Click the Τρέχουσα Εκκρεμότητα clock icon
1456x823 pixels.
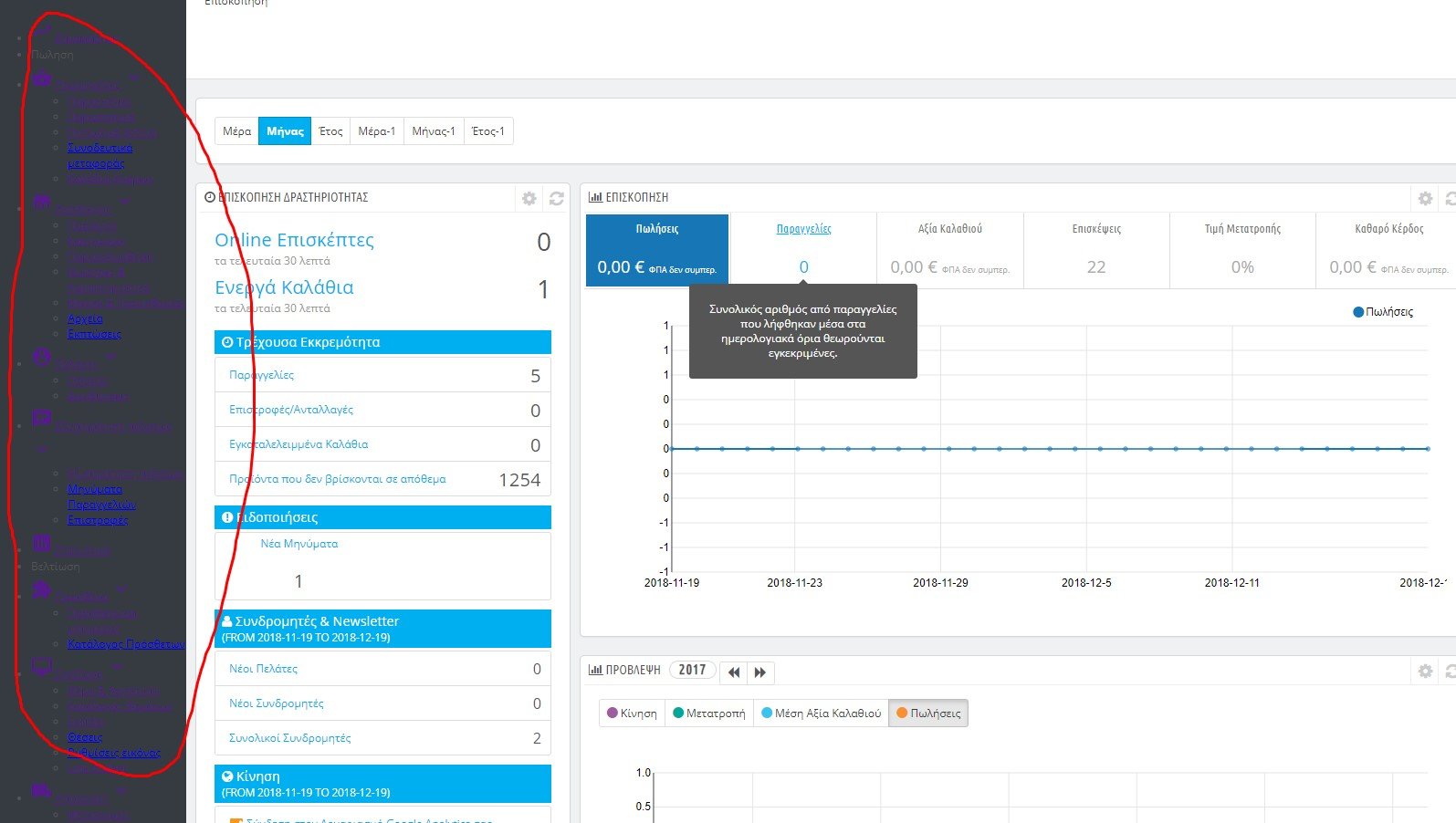tap(227, 342)
